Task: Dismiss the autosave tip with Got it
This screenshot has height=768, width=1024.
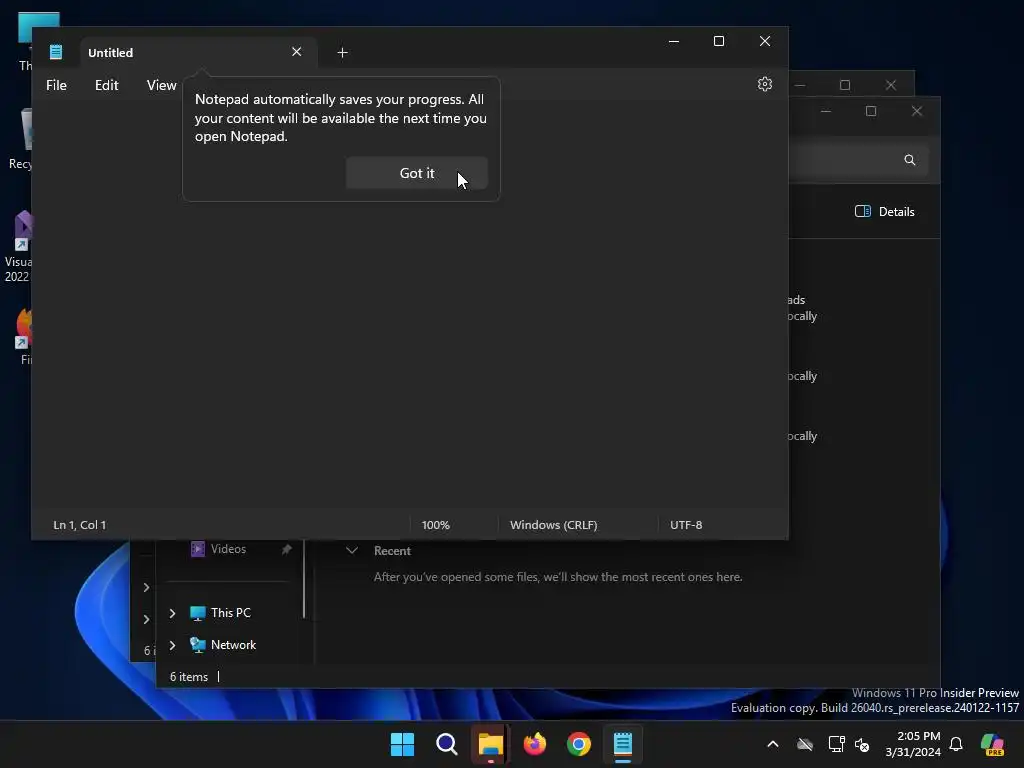Action: 417,173
